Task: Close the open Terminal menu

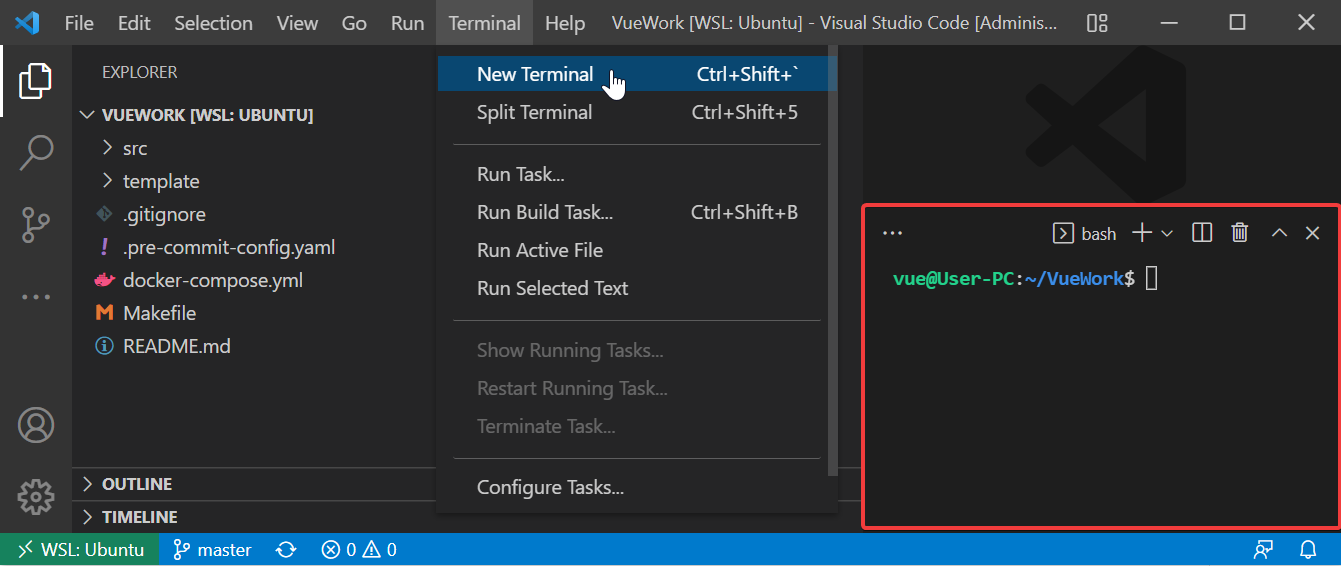Action: pos(485,22)
